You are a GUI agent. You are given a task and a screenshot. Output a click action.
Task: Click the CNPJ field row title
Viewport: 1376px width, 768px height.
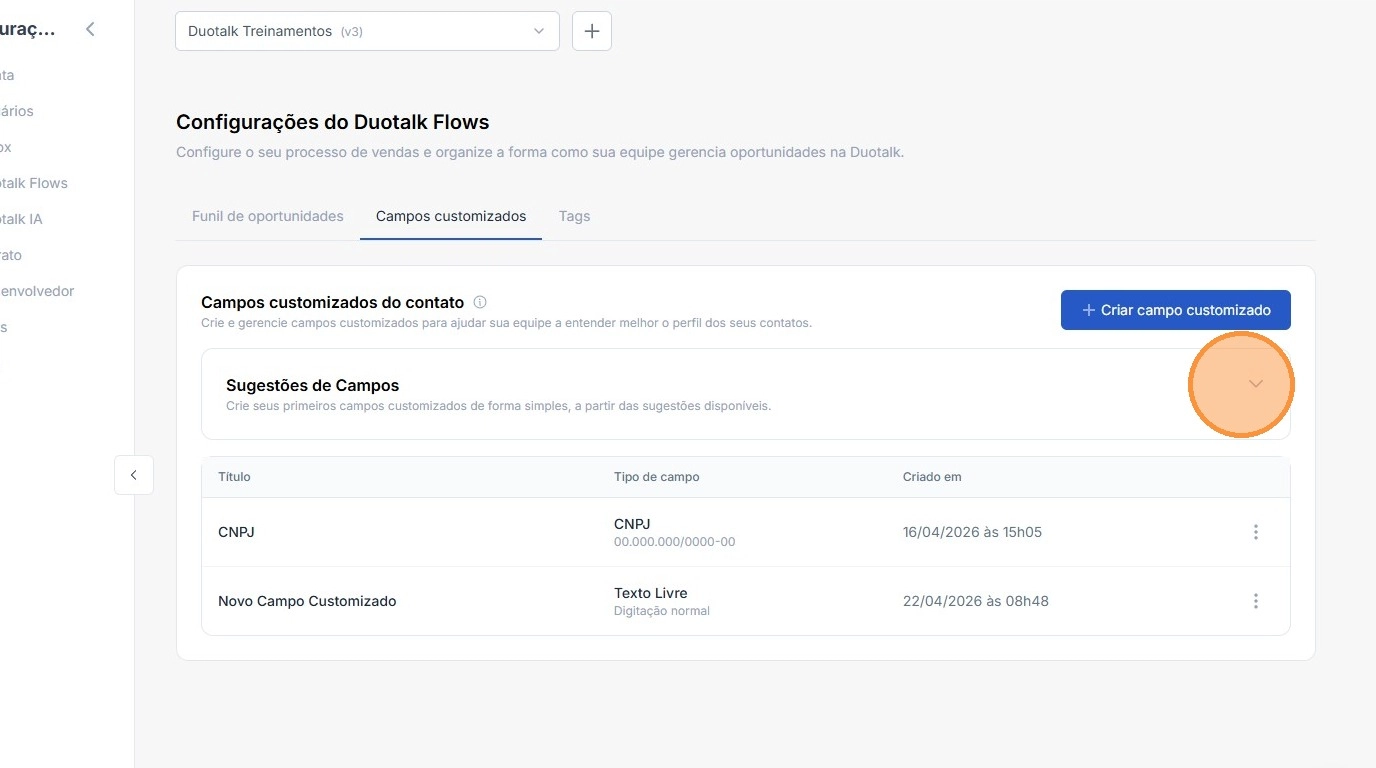pos(236,532)
